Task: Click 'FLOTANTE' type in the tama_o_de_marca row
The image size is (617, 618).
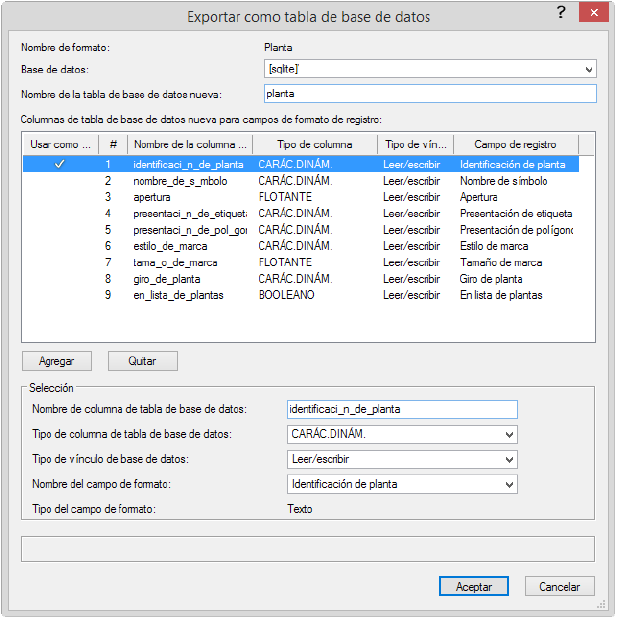Action: 285,262
